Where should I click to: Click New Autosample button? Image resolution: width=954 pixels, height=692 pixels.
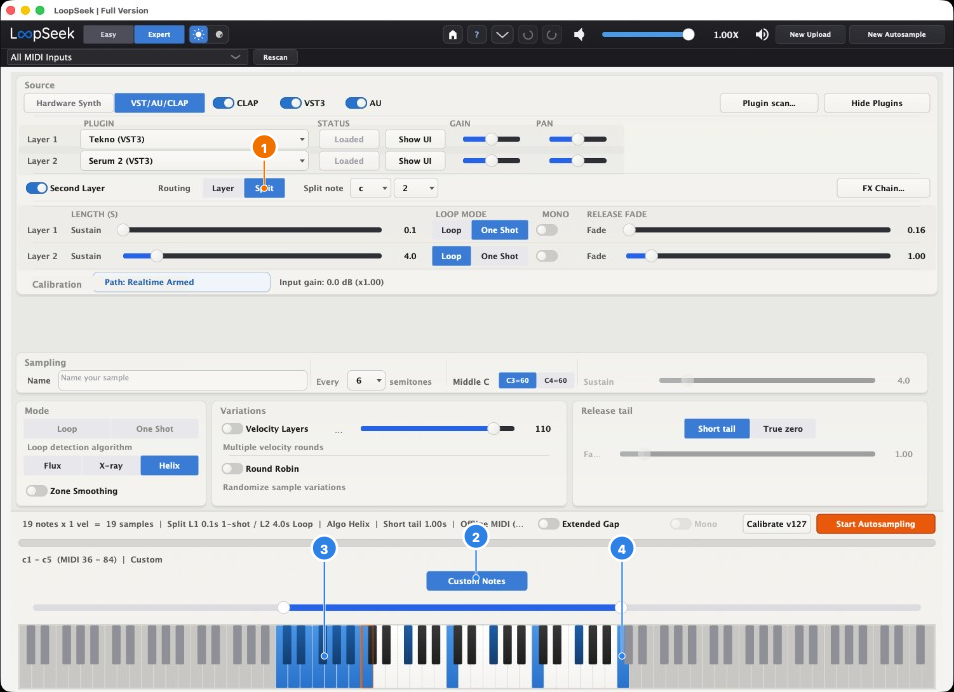pyautogui.click(x=896, y=35)
